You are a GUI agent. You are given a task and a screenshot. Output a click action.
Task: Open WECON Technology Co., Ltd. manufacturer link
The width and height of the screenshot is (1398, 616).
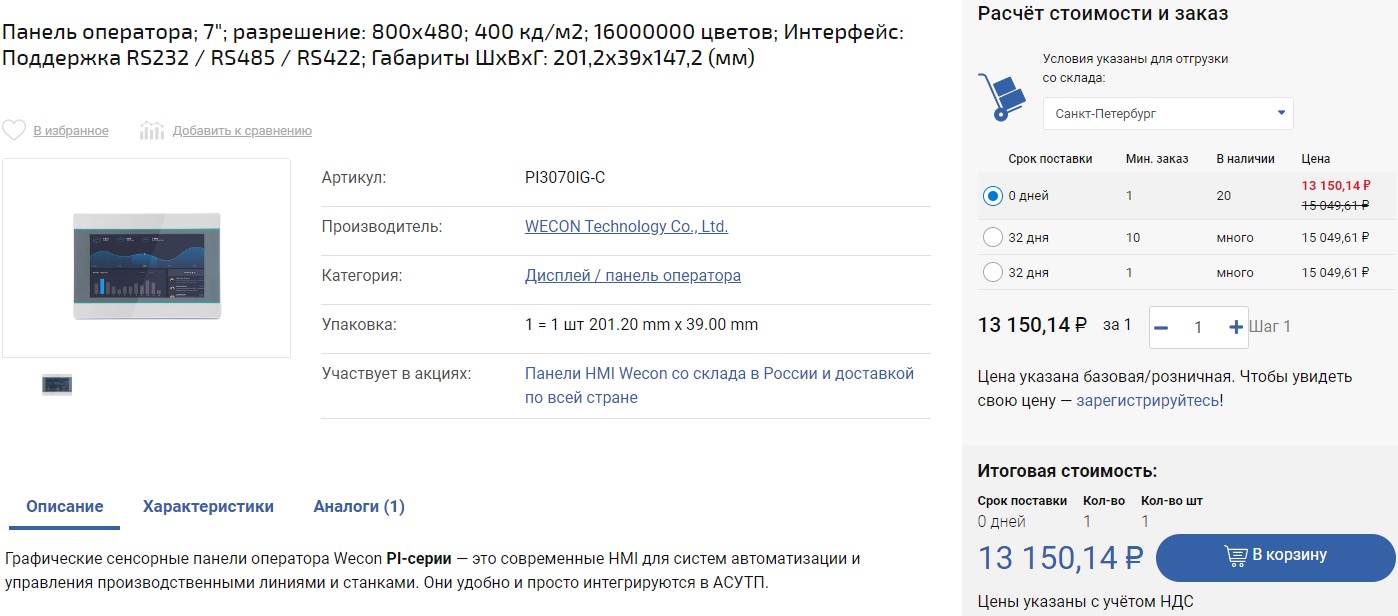(x=626, y=227)
